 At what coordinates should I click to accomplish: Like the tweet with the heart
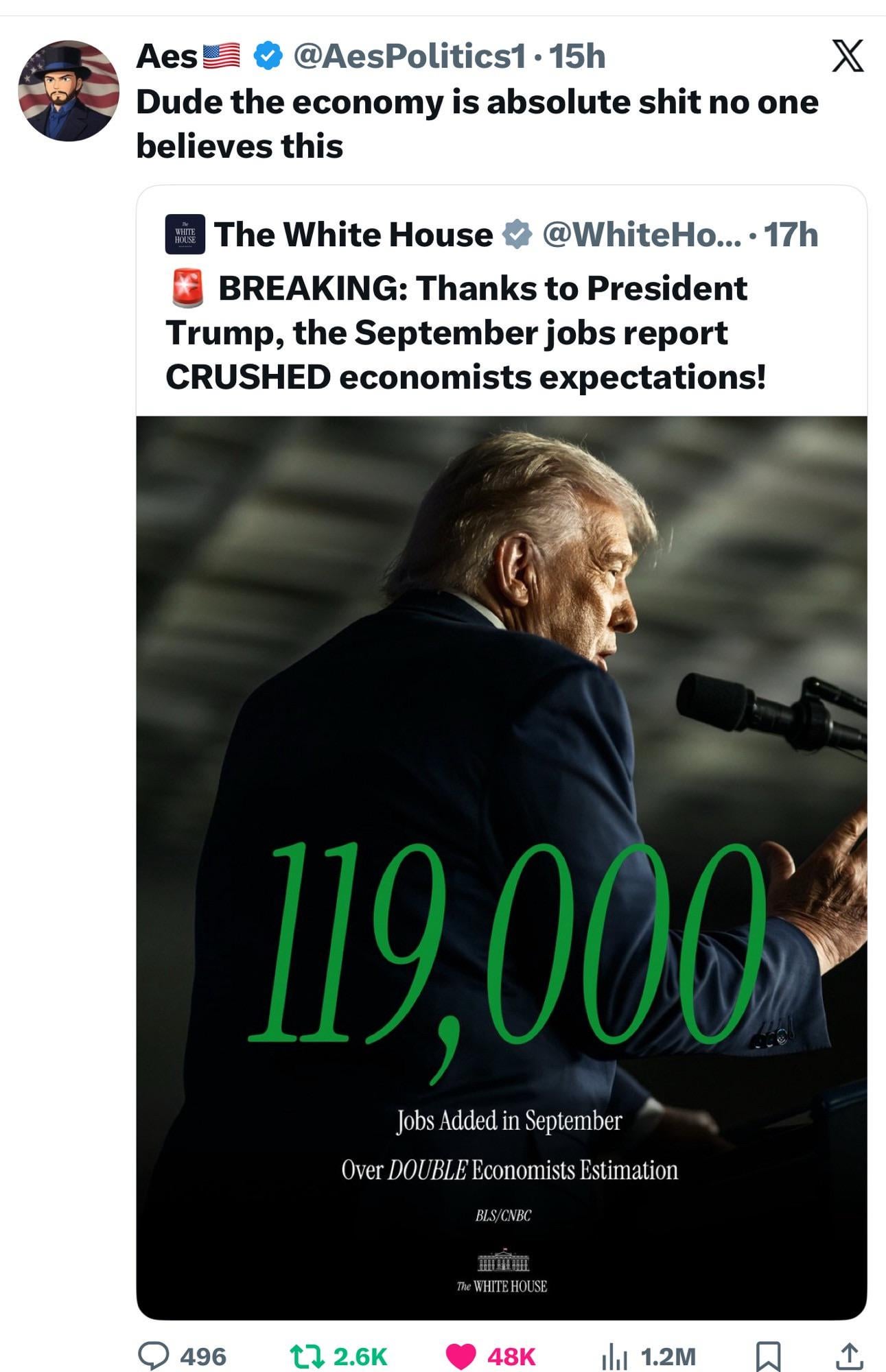pos(461,1356)
